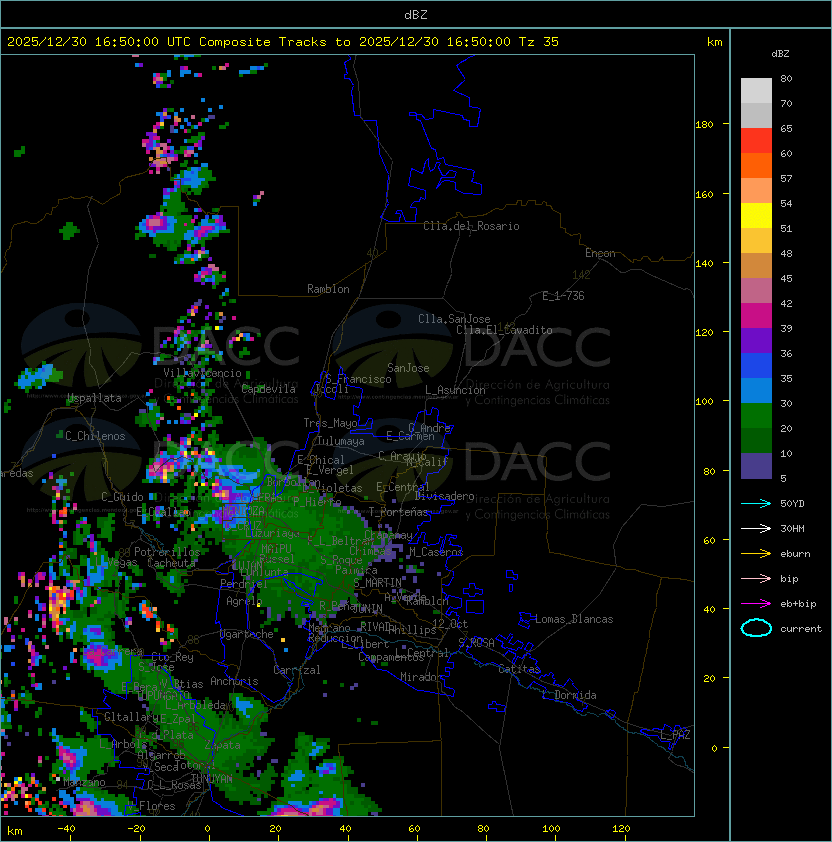Click the E_1-736 map label
Image resolution: width=832 pixels, height=842 pixels.
click(563, 296)
